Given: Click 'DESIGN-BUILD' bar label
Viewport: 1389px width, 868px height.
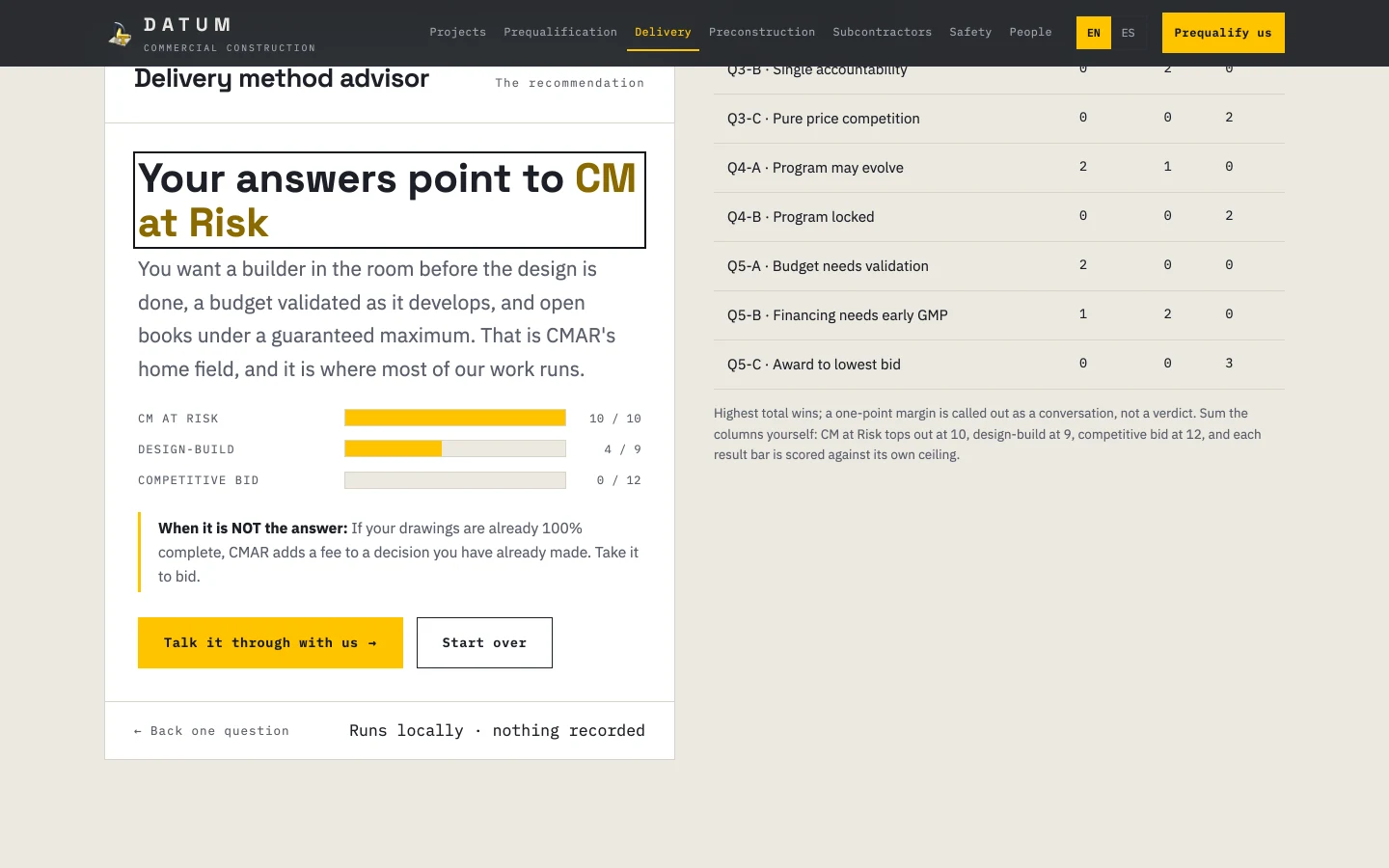Looking at the screenshot, I should click(x=186, y=449).
